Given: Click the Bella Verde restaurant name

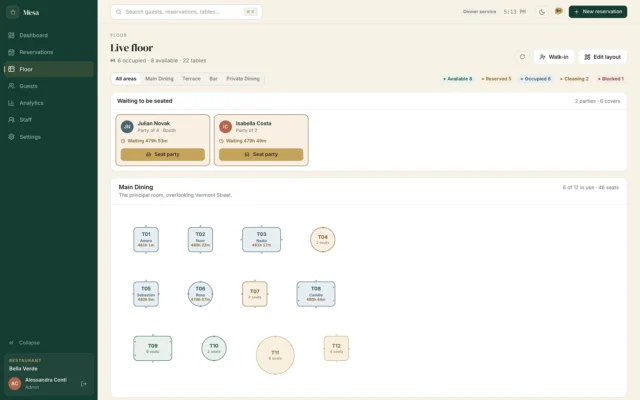Looking at the screenshot, I should [23, 369].
